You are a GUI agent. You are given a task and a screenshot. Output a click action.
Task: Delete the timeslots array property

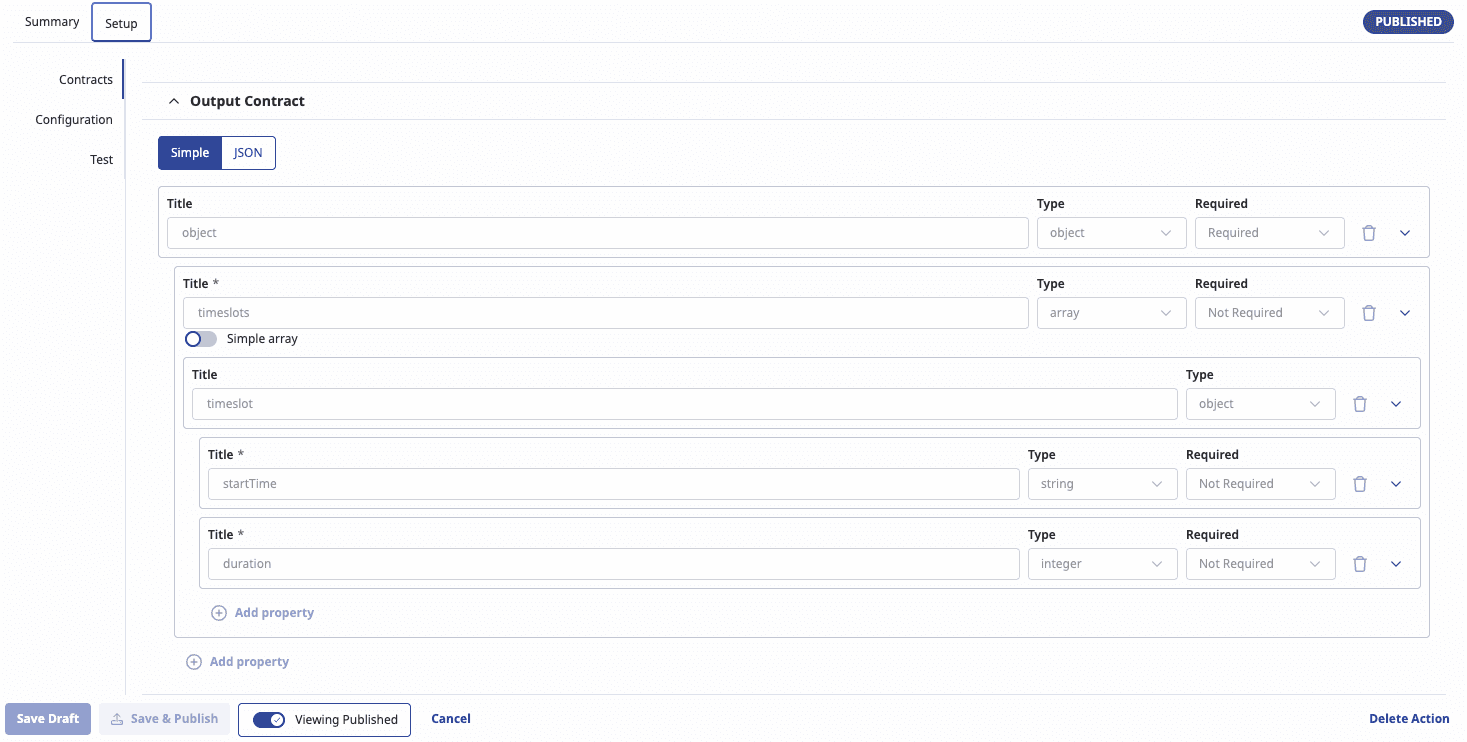point(1369,312)
